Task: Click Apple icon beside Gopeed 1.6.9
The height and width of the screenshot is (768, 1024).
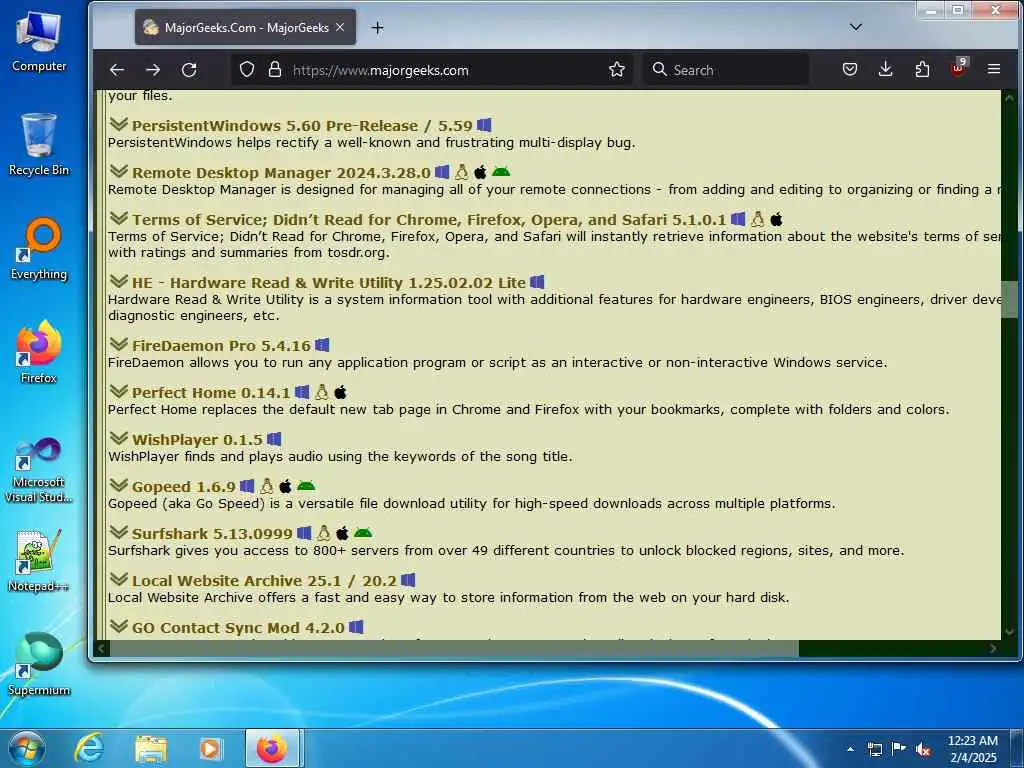Action: click(x=285, y=486)
